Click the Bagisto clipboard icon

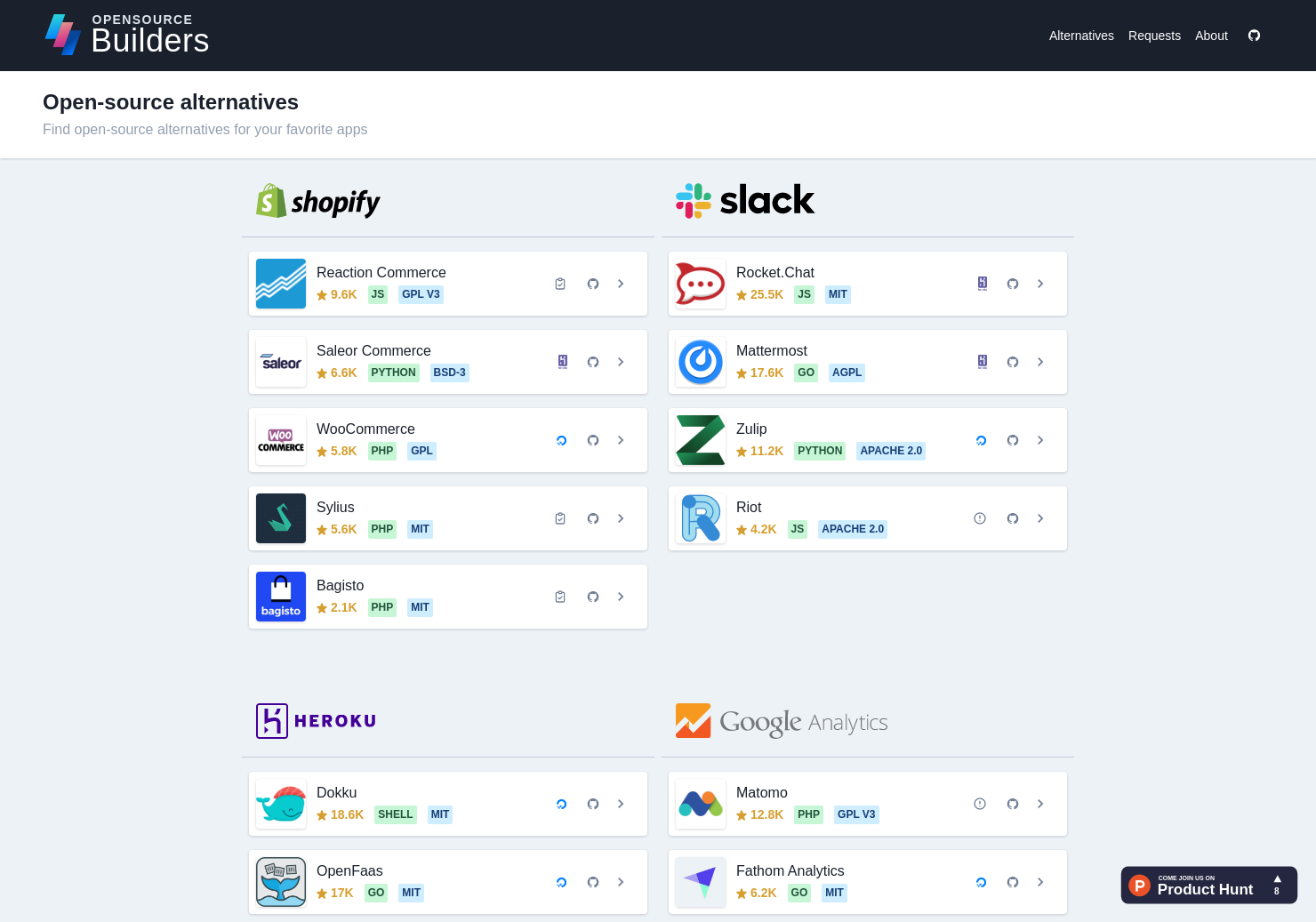[560, 597]
